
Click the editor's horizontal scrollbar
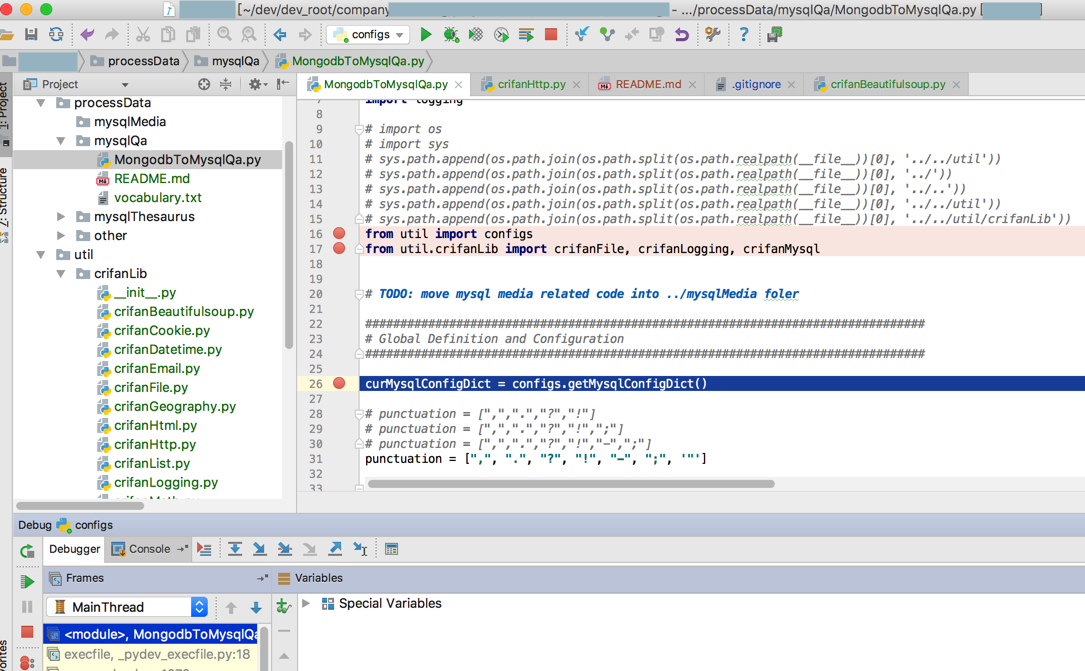(x=570, y=484)
